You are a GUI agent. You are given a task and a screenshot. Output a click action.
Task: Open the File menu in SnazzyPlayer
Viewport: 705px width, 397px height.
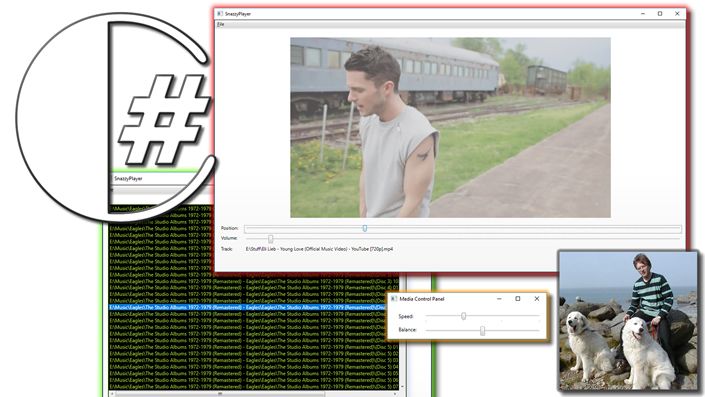click(220, 24)
